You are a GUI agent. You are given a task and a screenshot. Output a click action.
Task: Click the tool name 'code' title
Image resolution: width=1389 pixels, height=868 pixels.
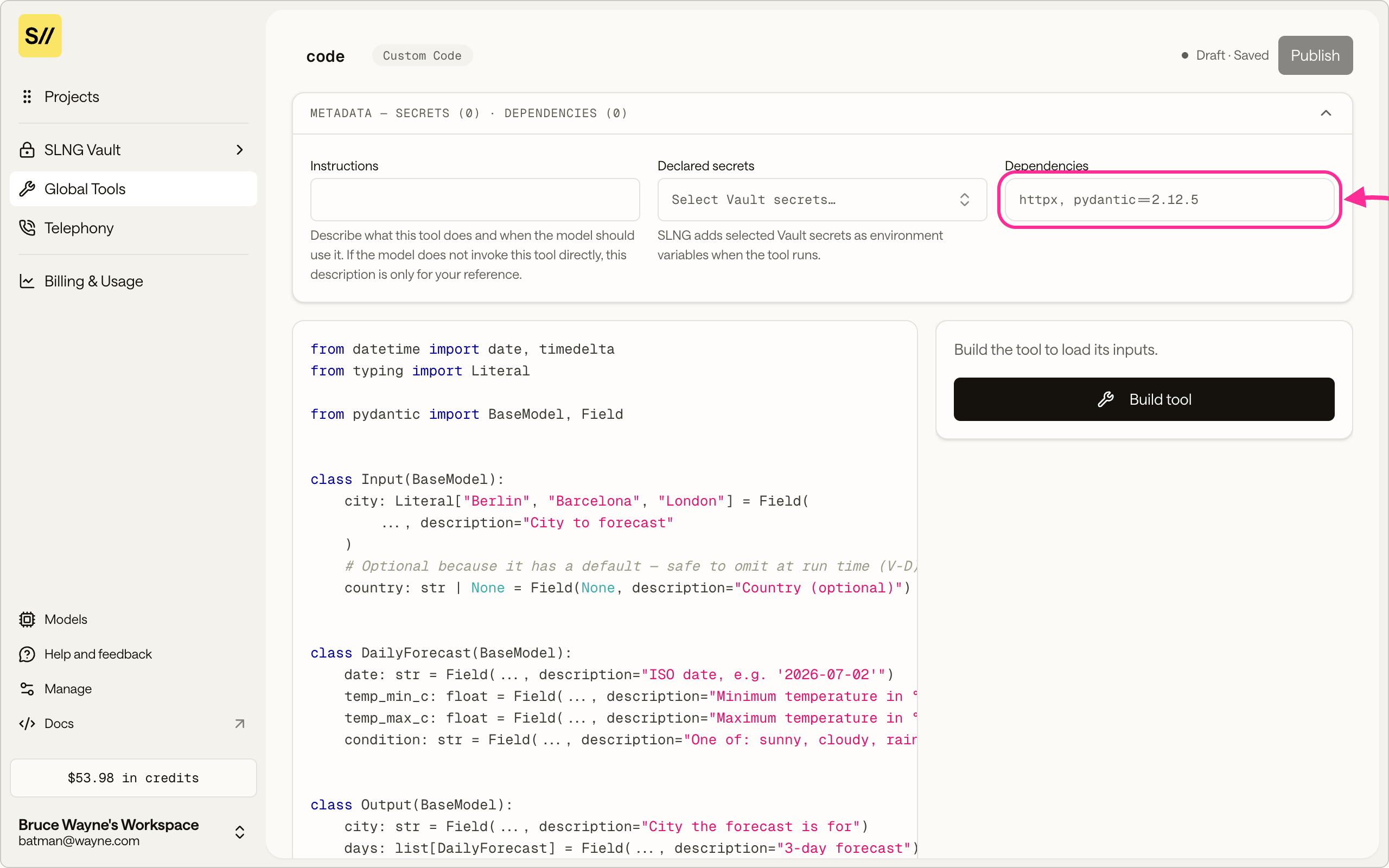point(326,56)
